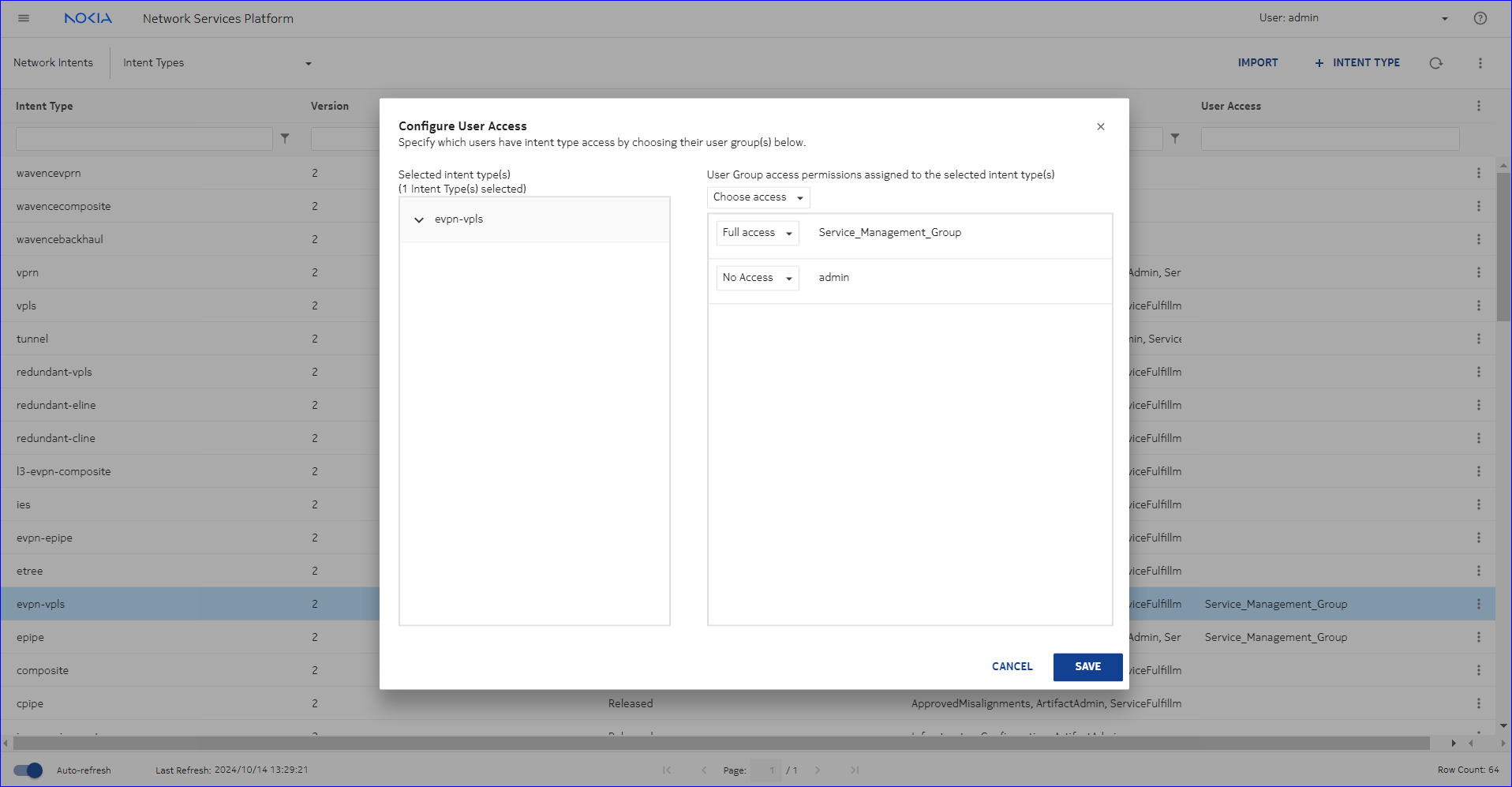This screenshot has height=787, width=1512.
Task: Open the evpn-vpls row actions menu
Action: pos(1478,604)
